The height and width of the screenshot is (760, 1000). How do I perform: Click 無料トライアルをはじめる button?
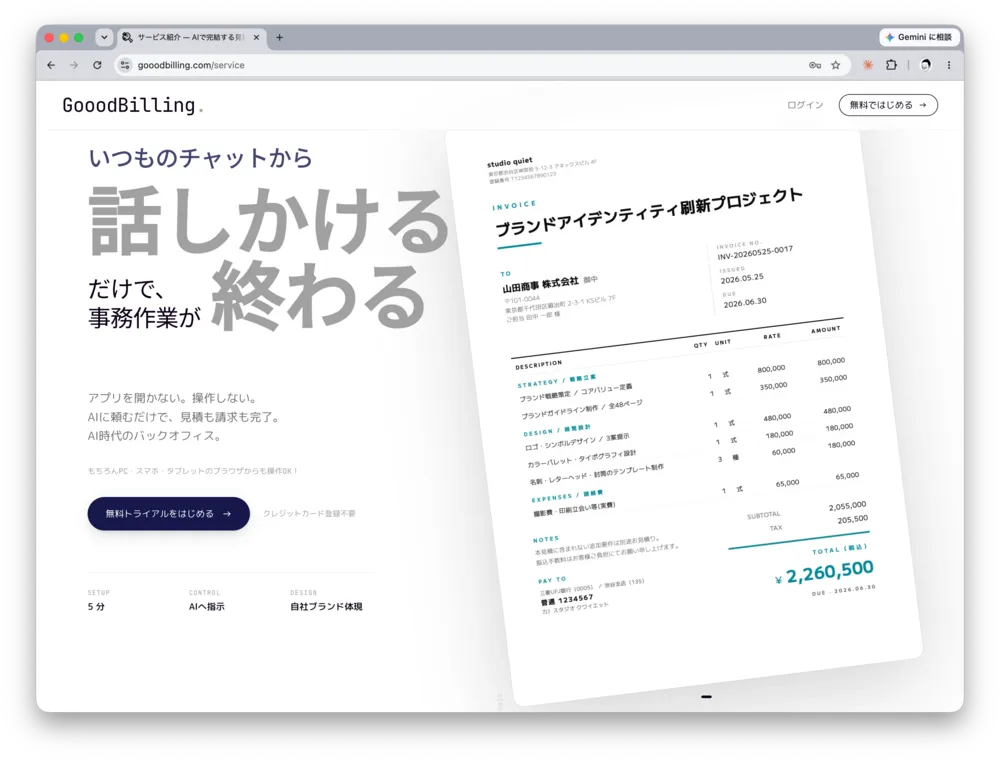(x=168, y=513)
